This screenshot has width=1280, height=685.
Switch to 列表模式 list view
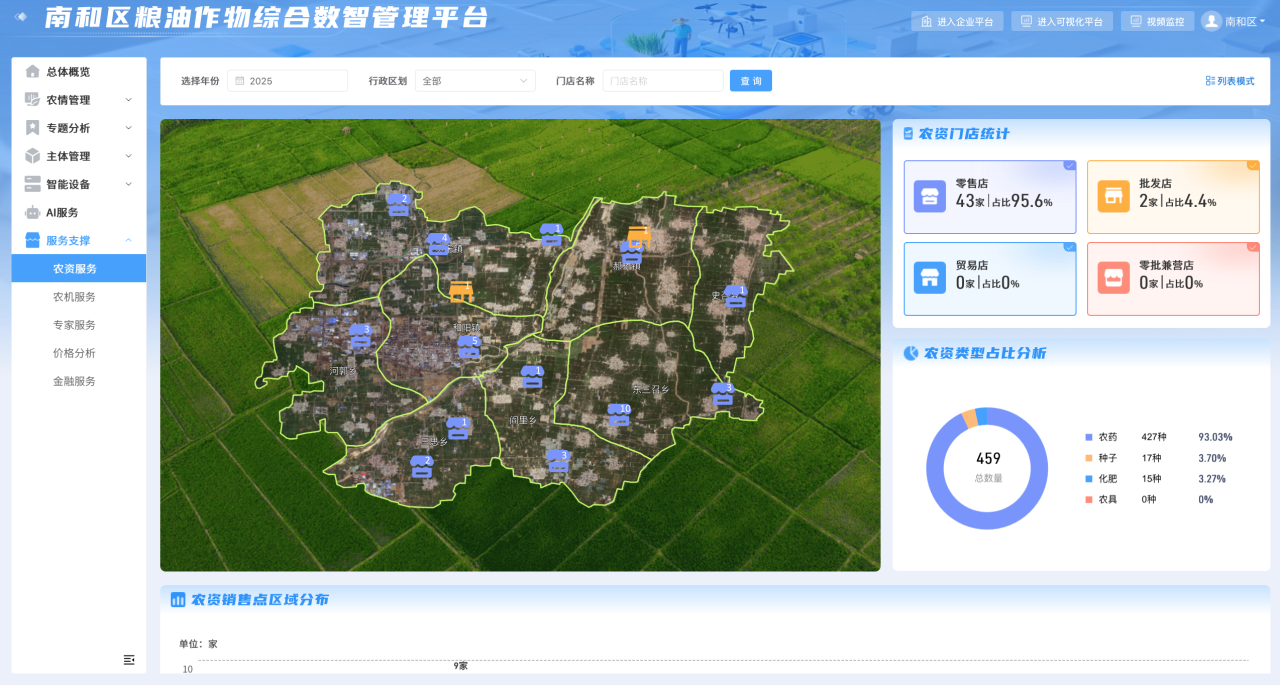click(x=1230, y=81)
